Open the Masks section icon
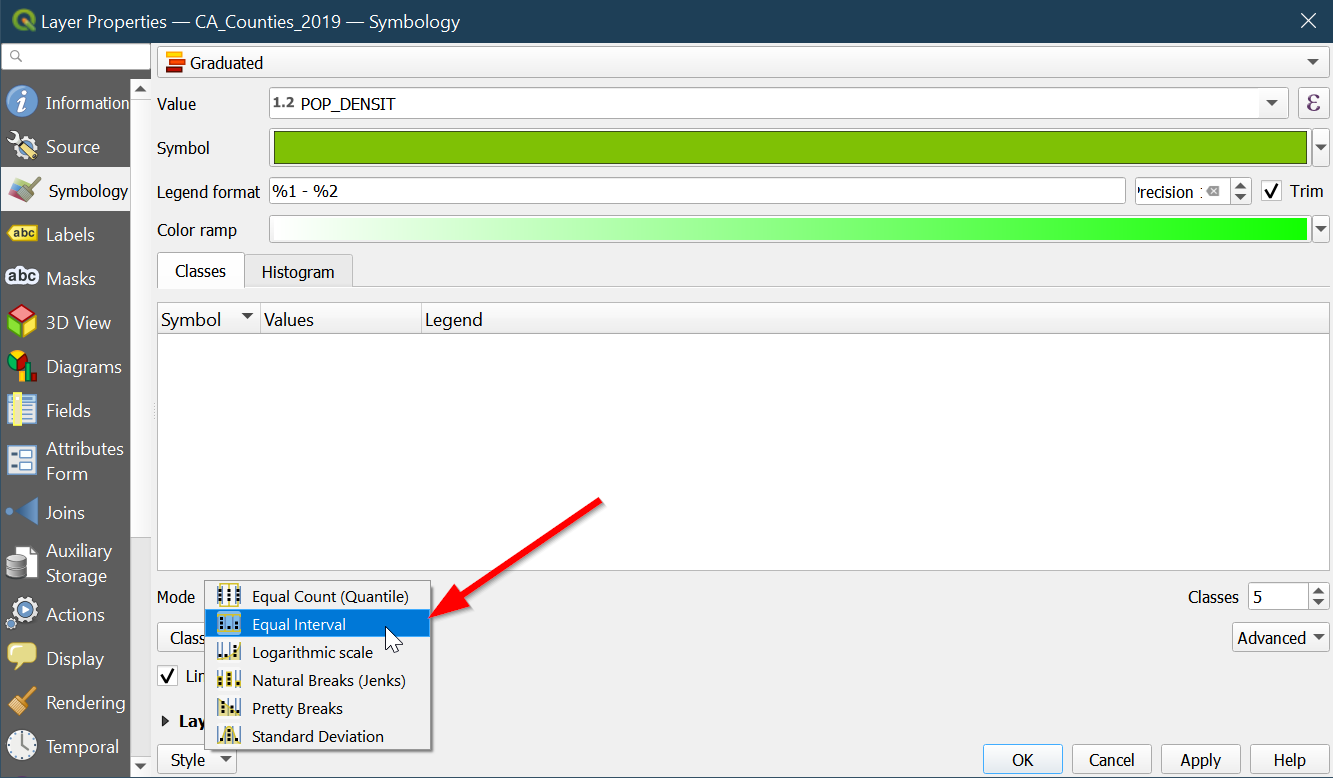 pos(22,278)
